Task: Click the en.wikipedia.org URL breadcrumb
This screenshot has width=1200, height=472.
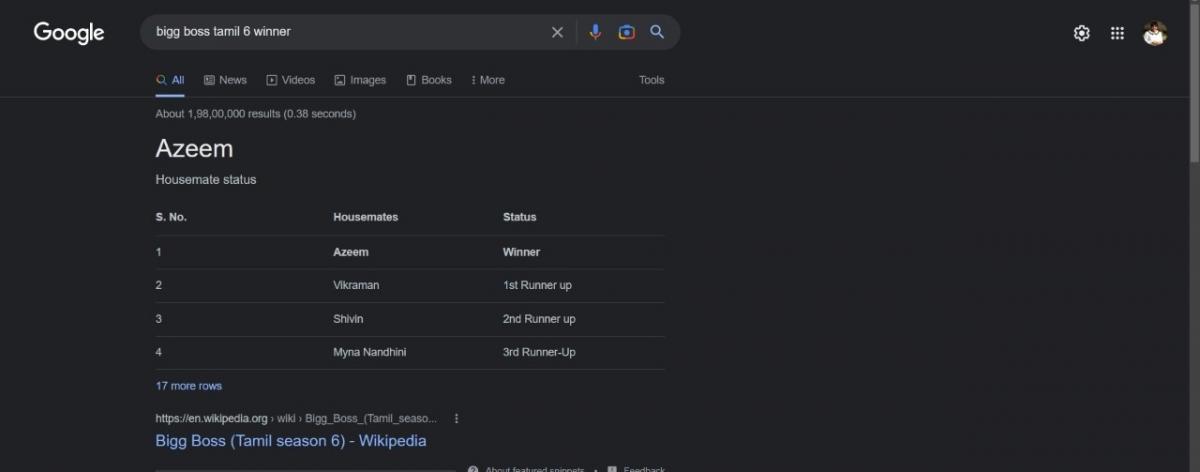Action: (296, 419)
